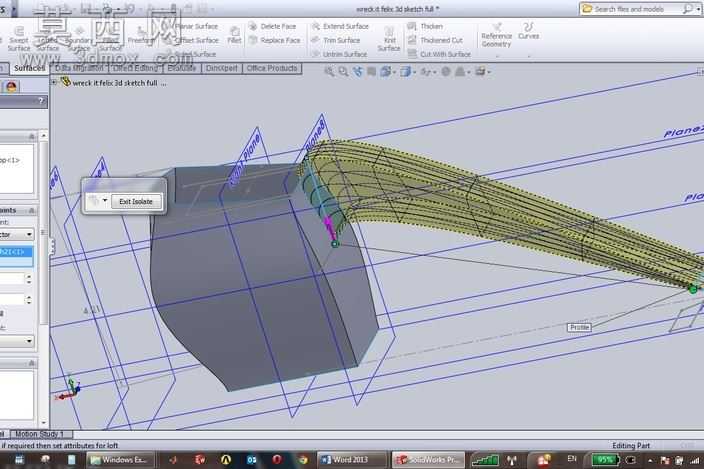Launch Opera from the taskbar
The height and width of the screenshot is (469, 704).
coord(277,460)
